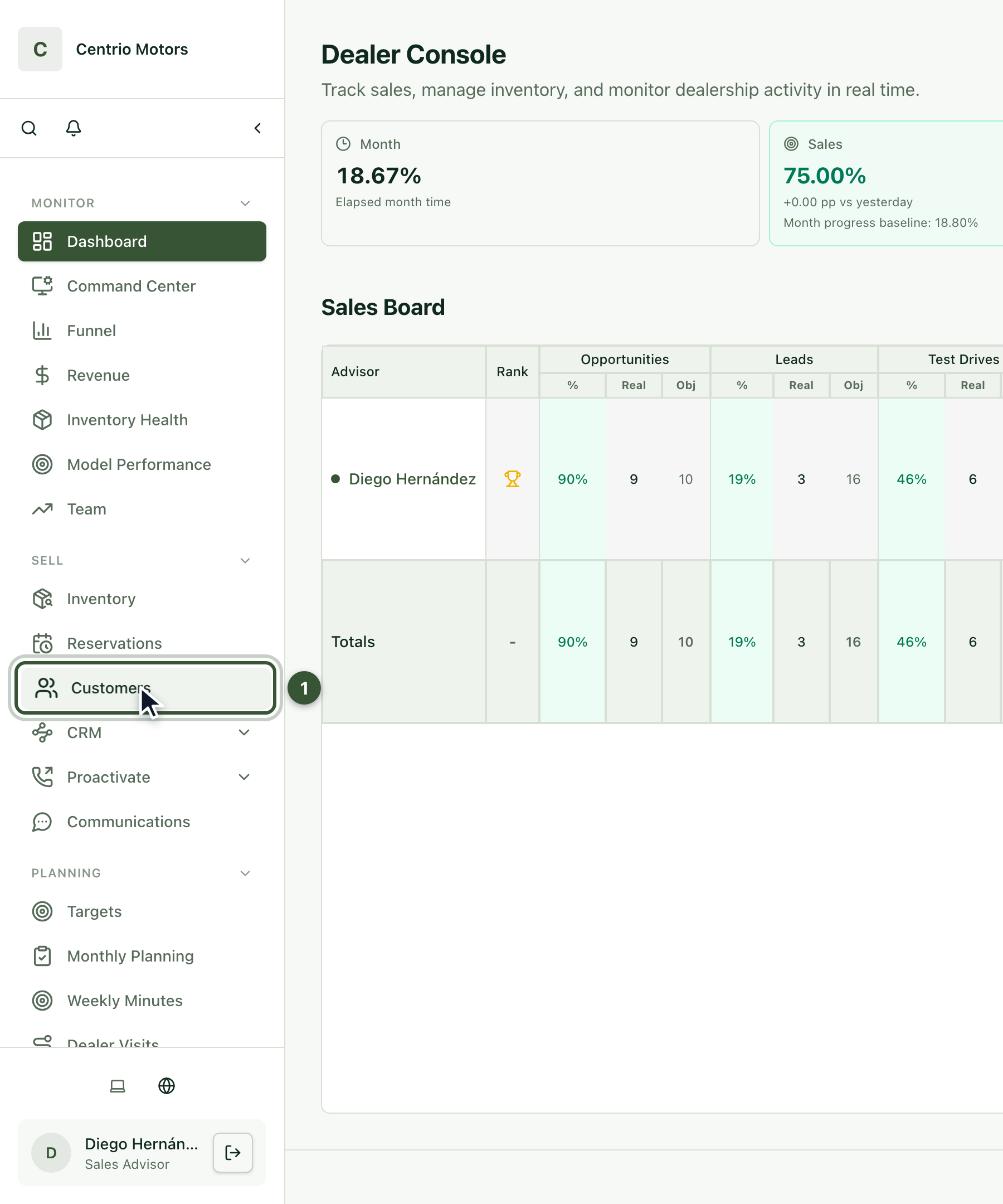Navigate to Revenue
The width and height of the screenshot is (1003, 1204).
pyautogui.click(x=142, y=376)
